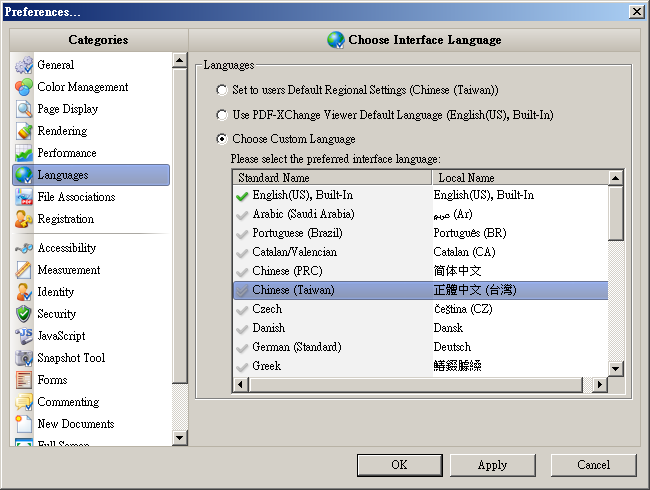Click the Accessibility icon
The width and height of the screenshot is (650, 490).
(x=24, y=248)
